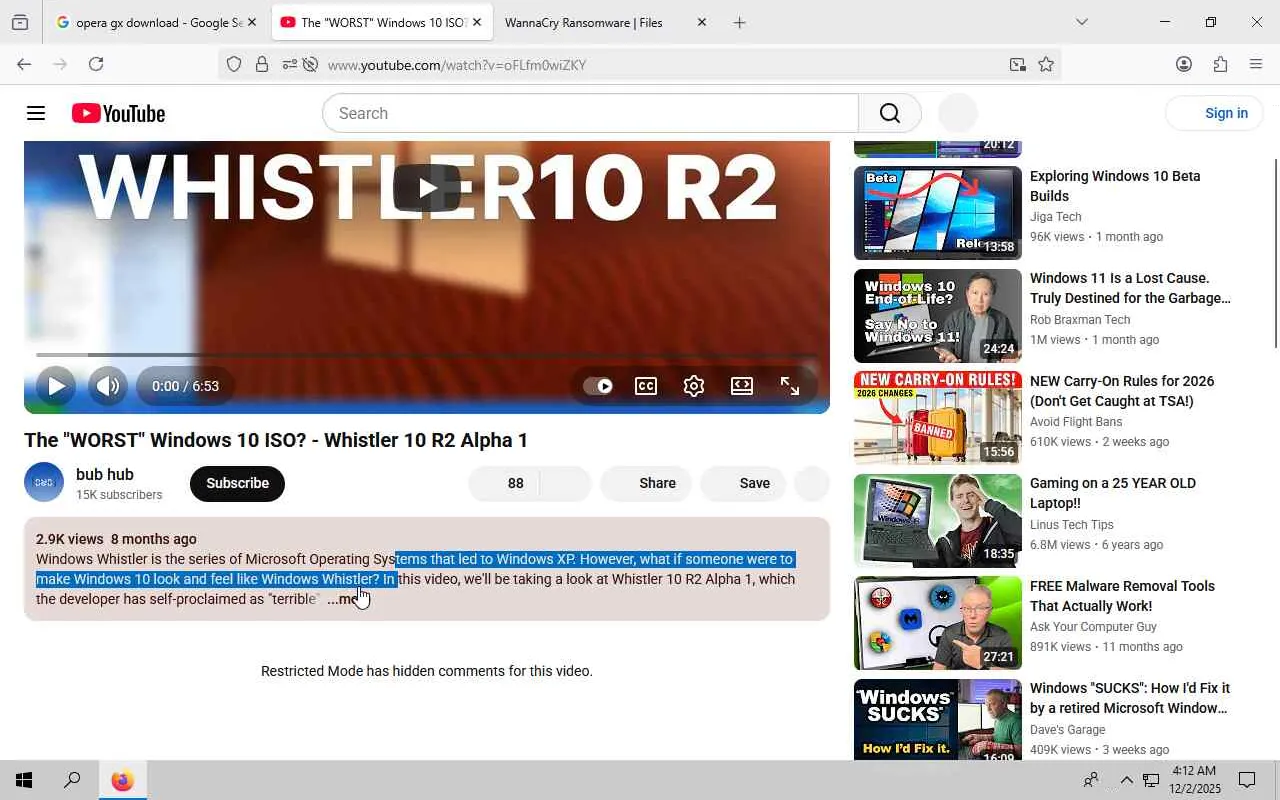1280x800 pixels.
Task: Open the Windows Start menu
Action: coord(24,780)
